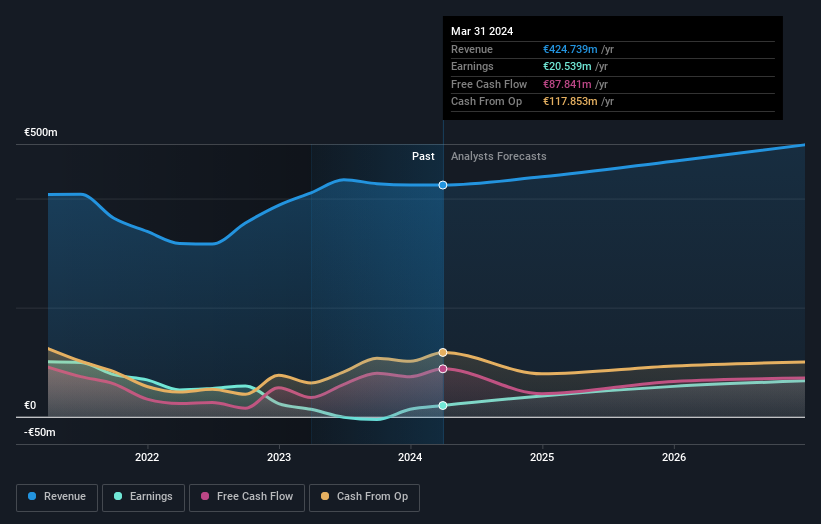Click the 2026 x-axis label
Viewport: 821px width, 524px height.
[x=674, y=457]
